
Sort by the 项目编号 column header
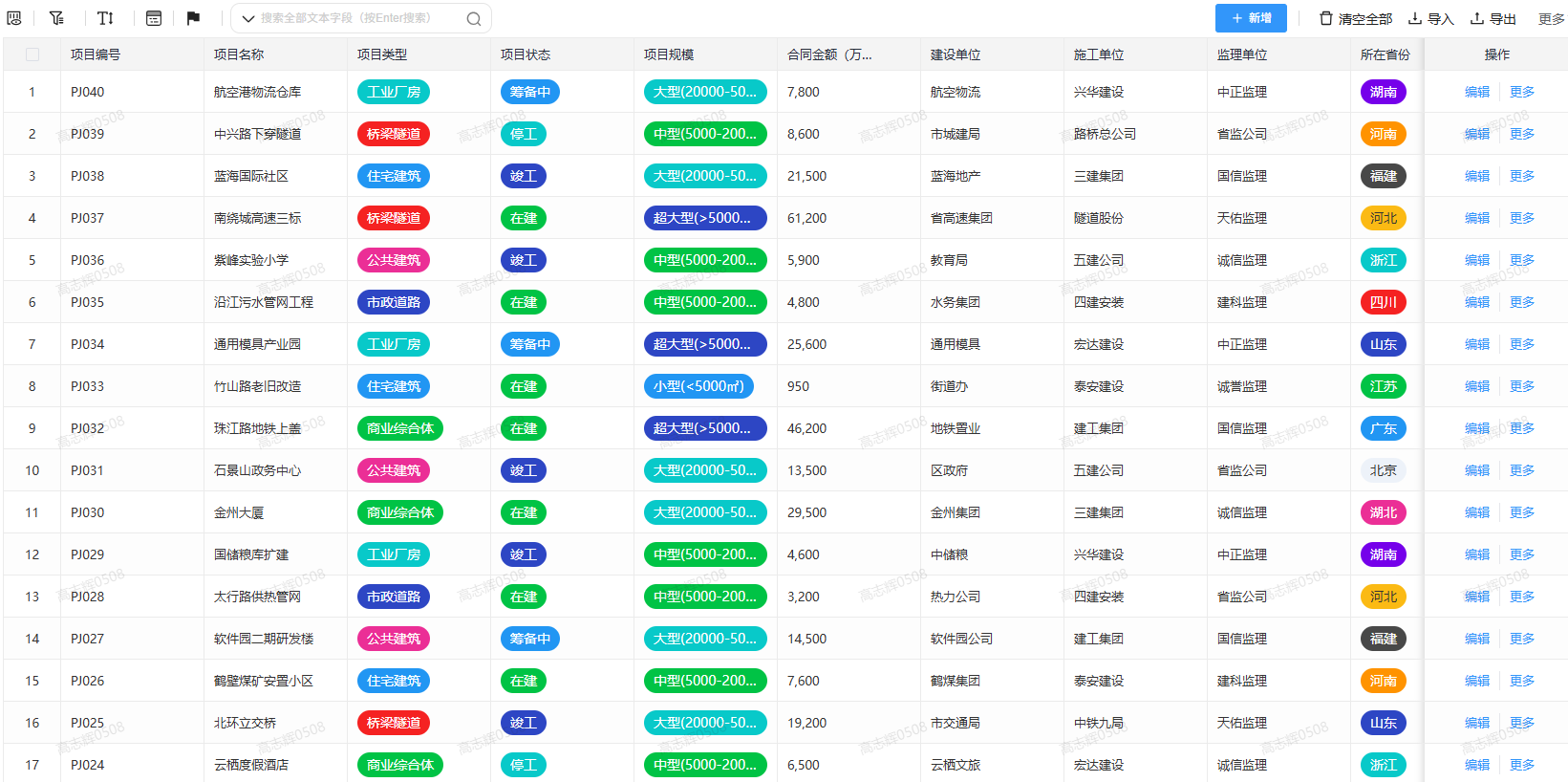click(x=96, y=54)
